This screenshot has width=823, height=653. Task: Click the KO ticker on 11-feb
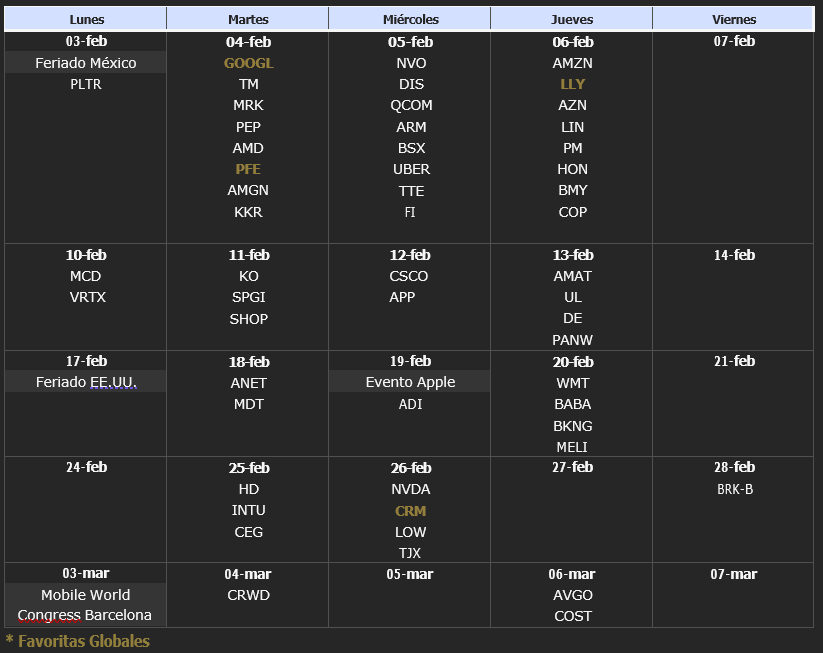pyautogui.click(x=248, y=276)
